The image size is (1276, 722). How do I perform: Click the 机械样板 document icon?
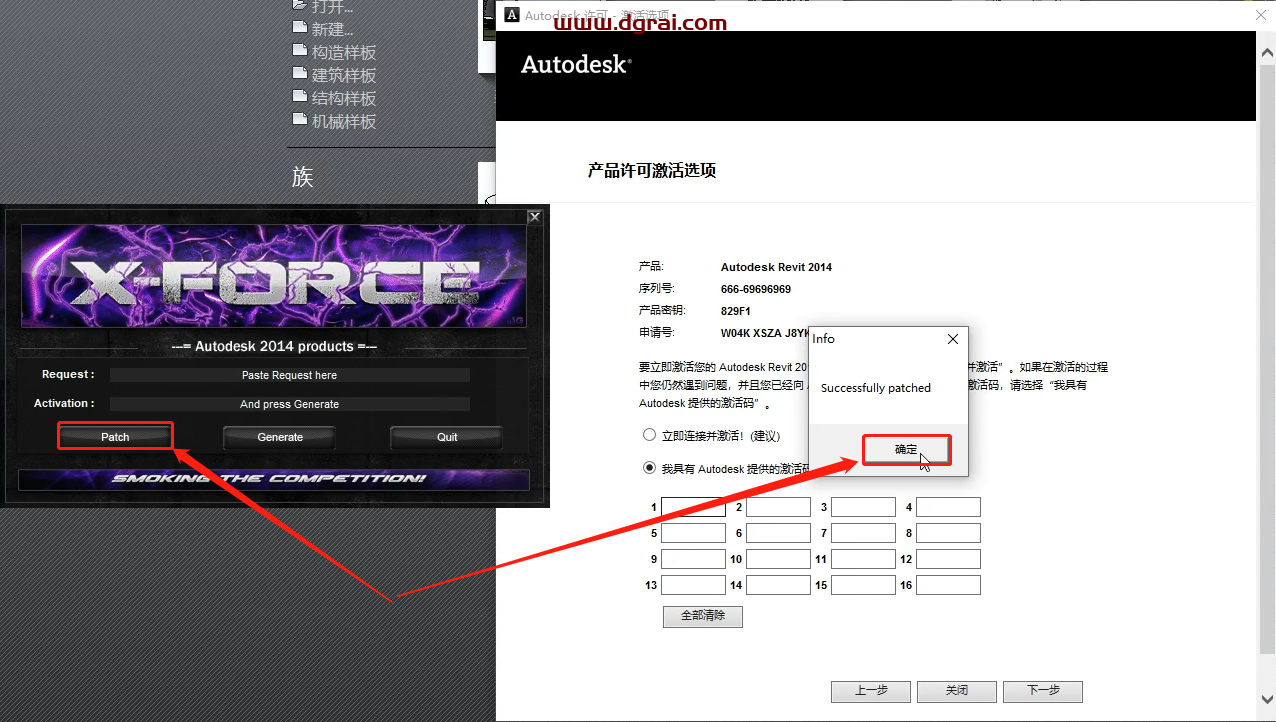click(x=298, y=119)
